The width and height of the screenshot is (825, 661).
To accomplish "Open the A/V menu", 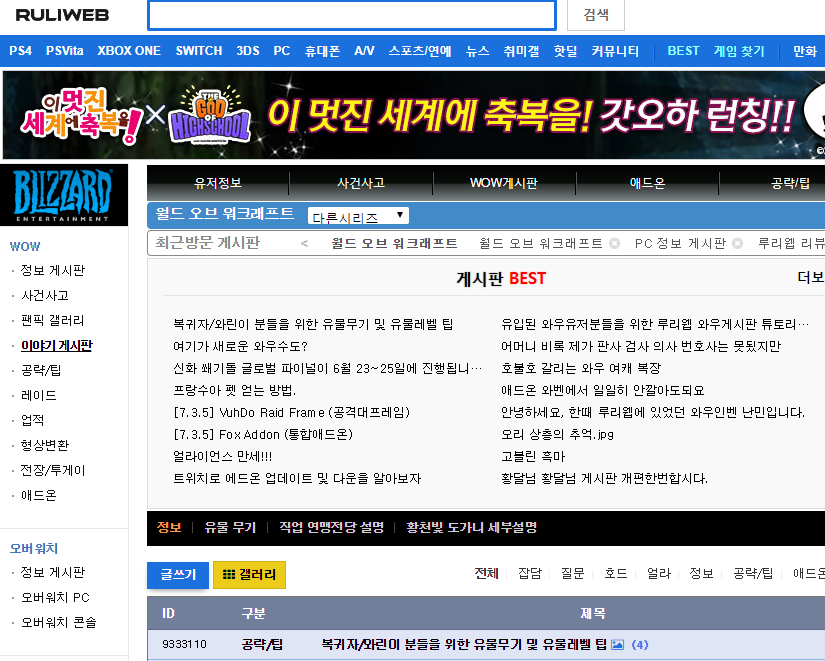I will [364, 51].
